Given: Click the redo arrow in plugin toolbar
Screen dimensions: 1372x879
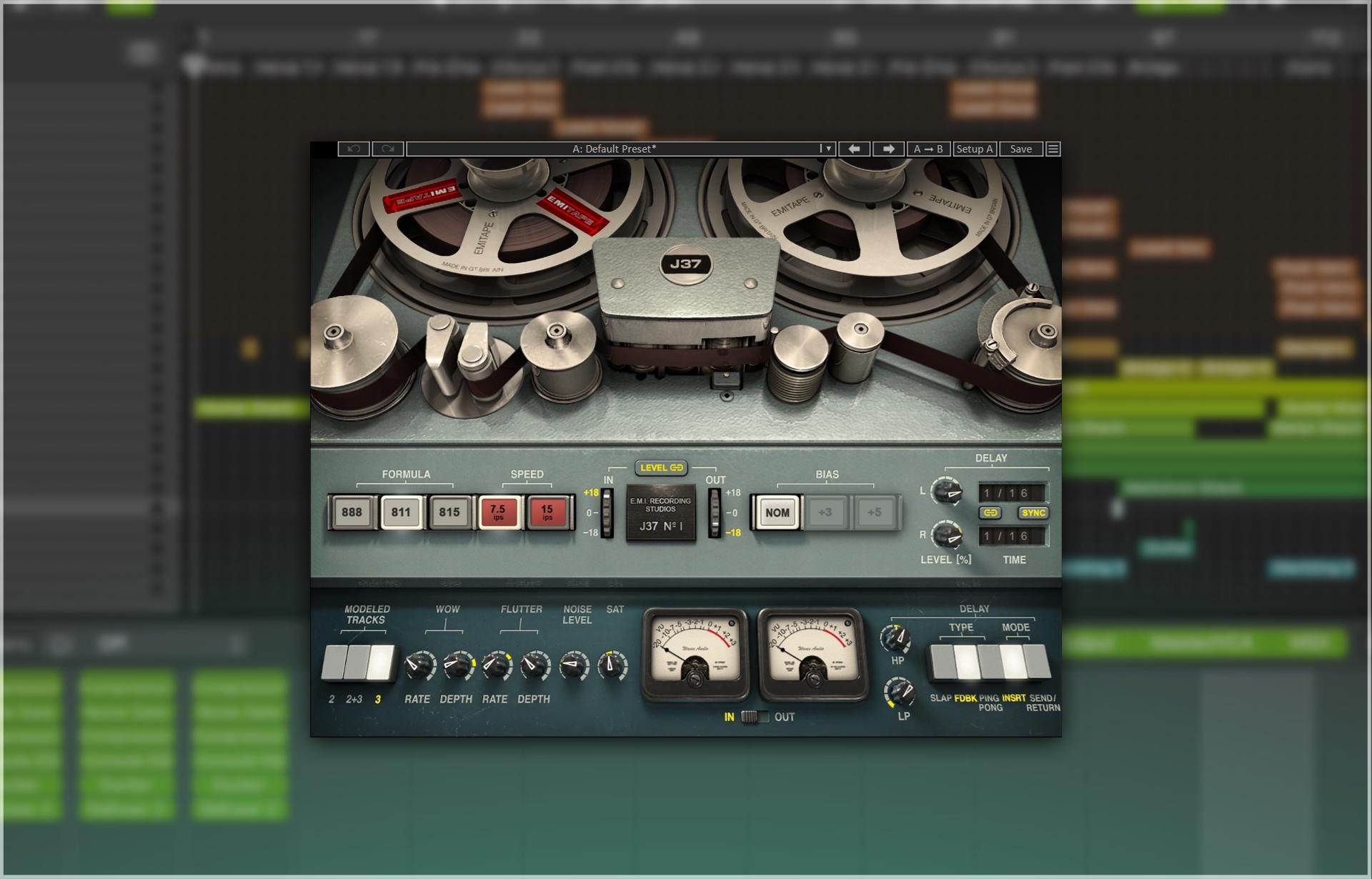Looking at the screenshot, I should (388, 149).
